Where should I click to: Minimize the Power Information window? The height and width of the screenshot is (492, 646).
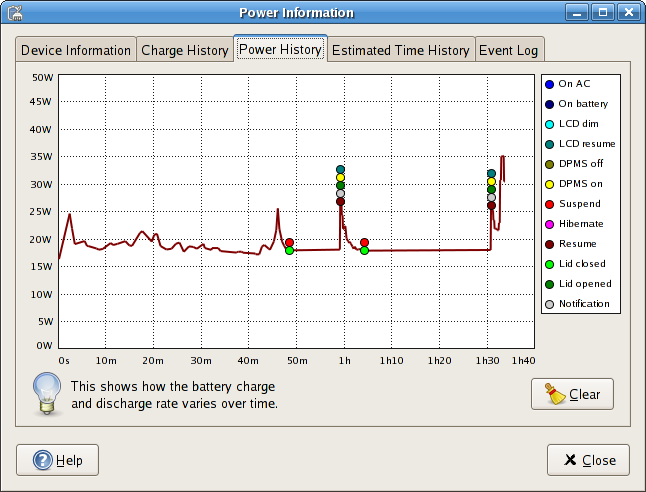point(578,13)
